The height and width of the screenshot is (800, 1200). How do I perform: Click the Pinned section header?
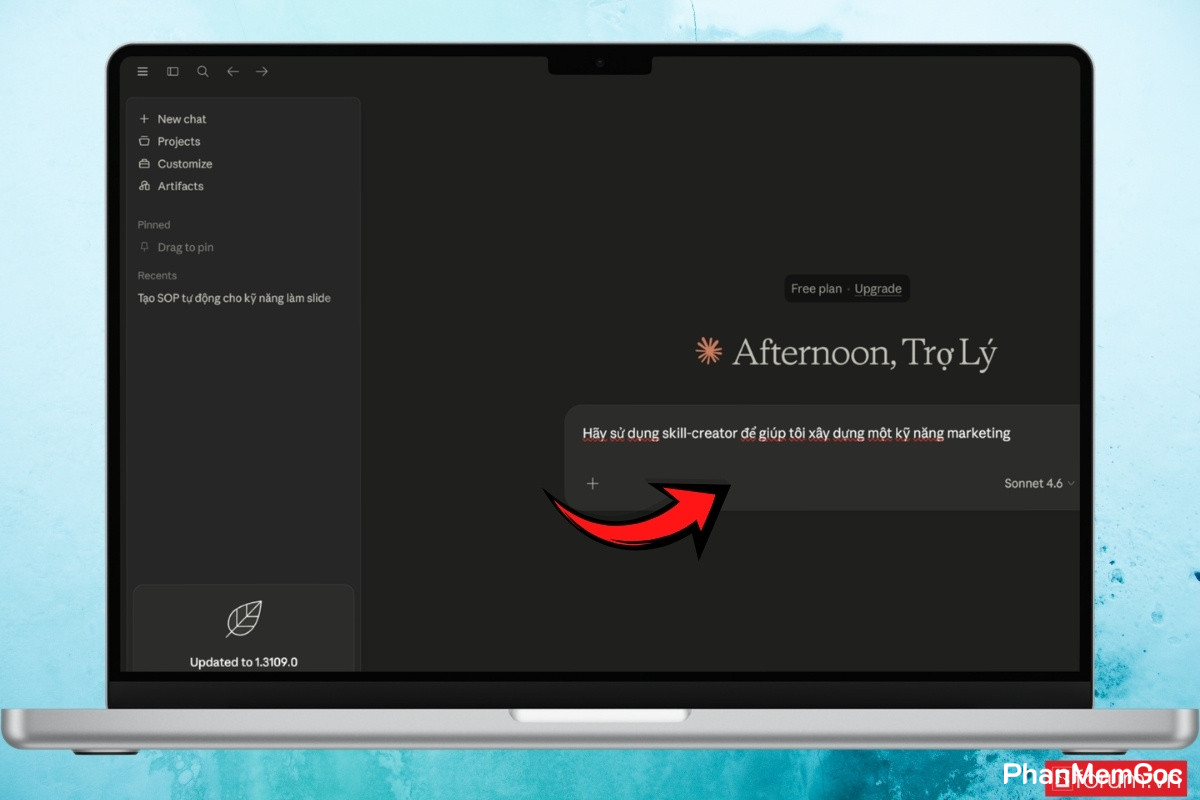(154, 225)
